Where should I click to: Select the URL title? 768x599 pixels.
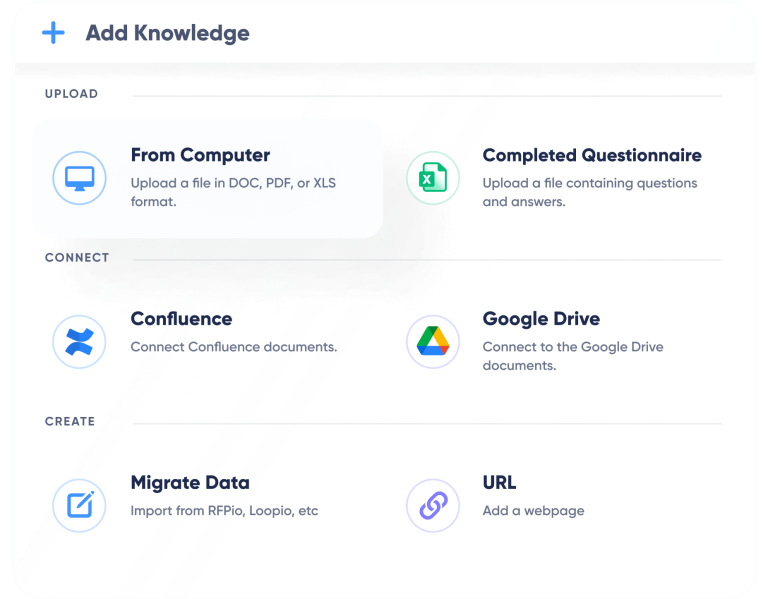(x=499, y=483)
